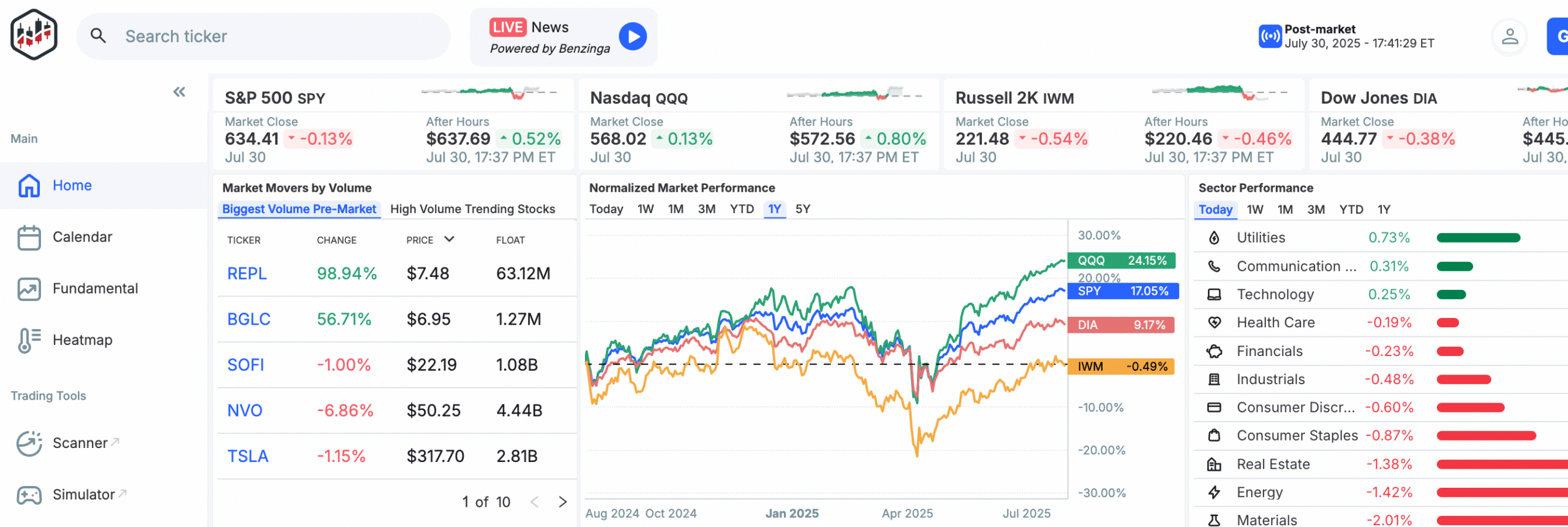
Task: Go to next page of market movers
Action: pyautogui.click(x=562, y=502)
